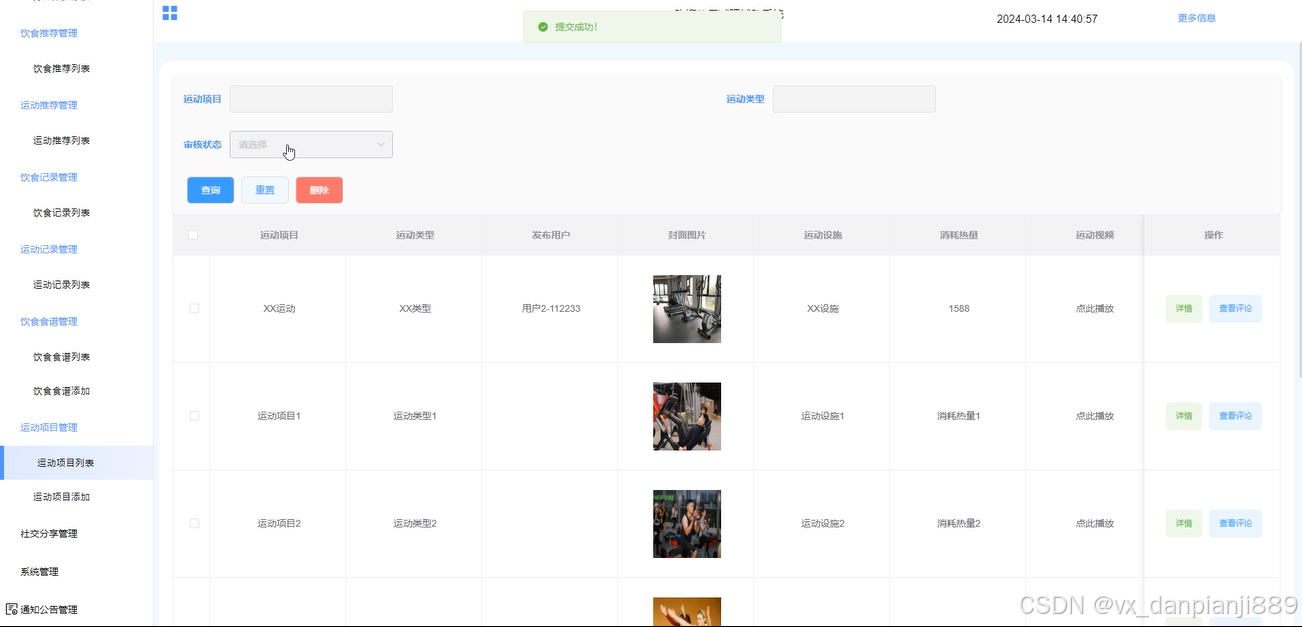
Task: Click the calorie value 1588
Action: 959,308
